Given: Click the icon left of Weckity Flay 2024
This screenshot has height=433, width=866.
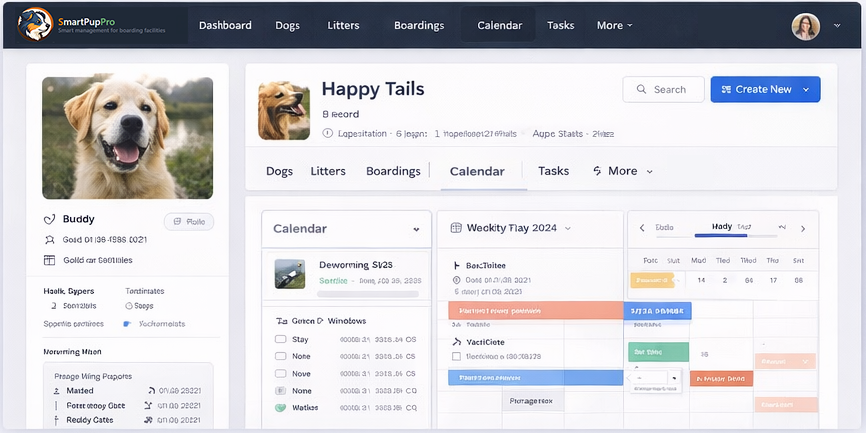Looking at the screenshot, I should (456, 228).
